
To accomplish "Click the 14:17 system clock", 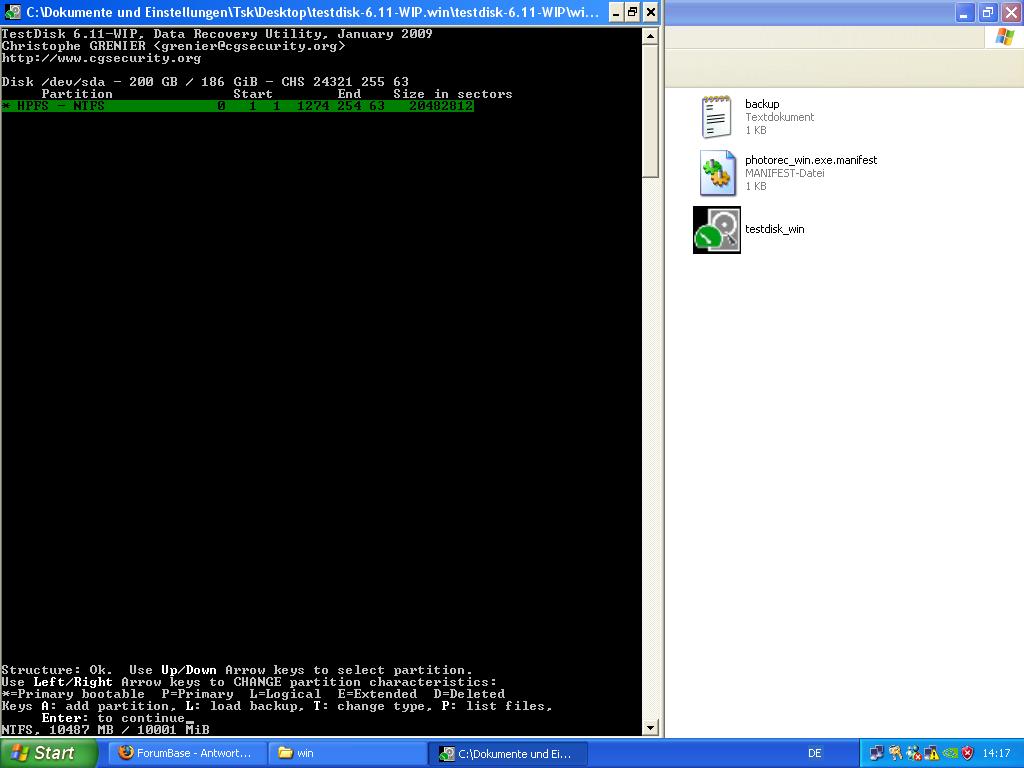I will [x=996, y=753].
